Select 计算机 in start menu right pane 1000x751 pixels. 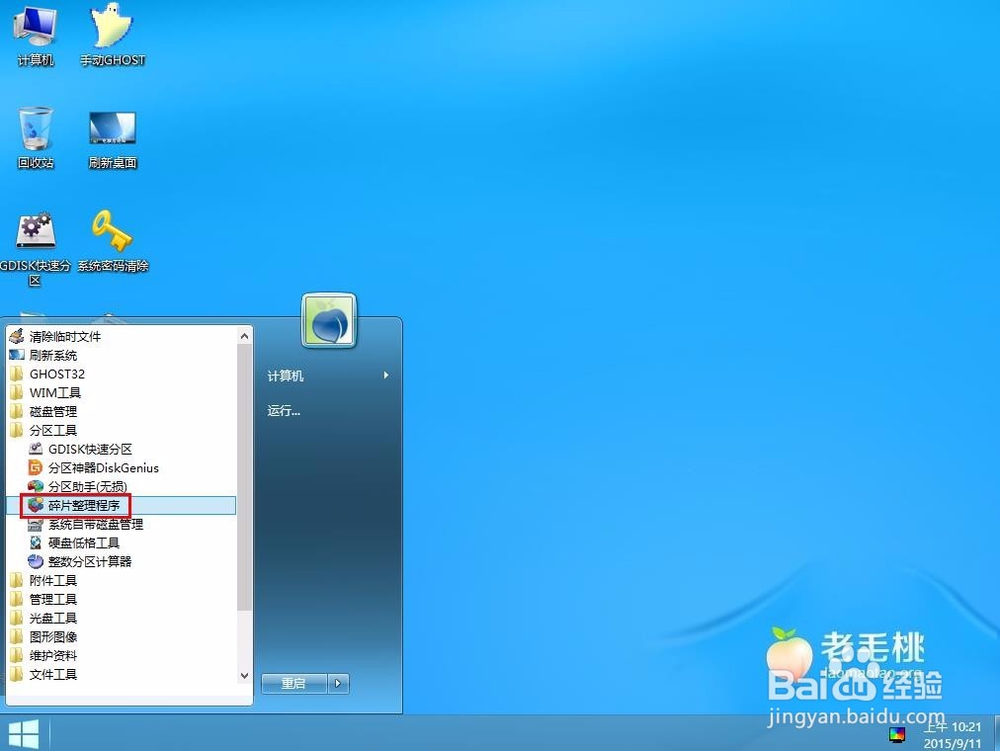[285, 376]
